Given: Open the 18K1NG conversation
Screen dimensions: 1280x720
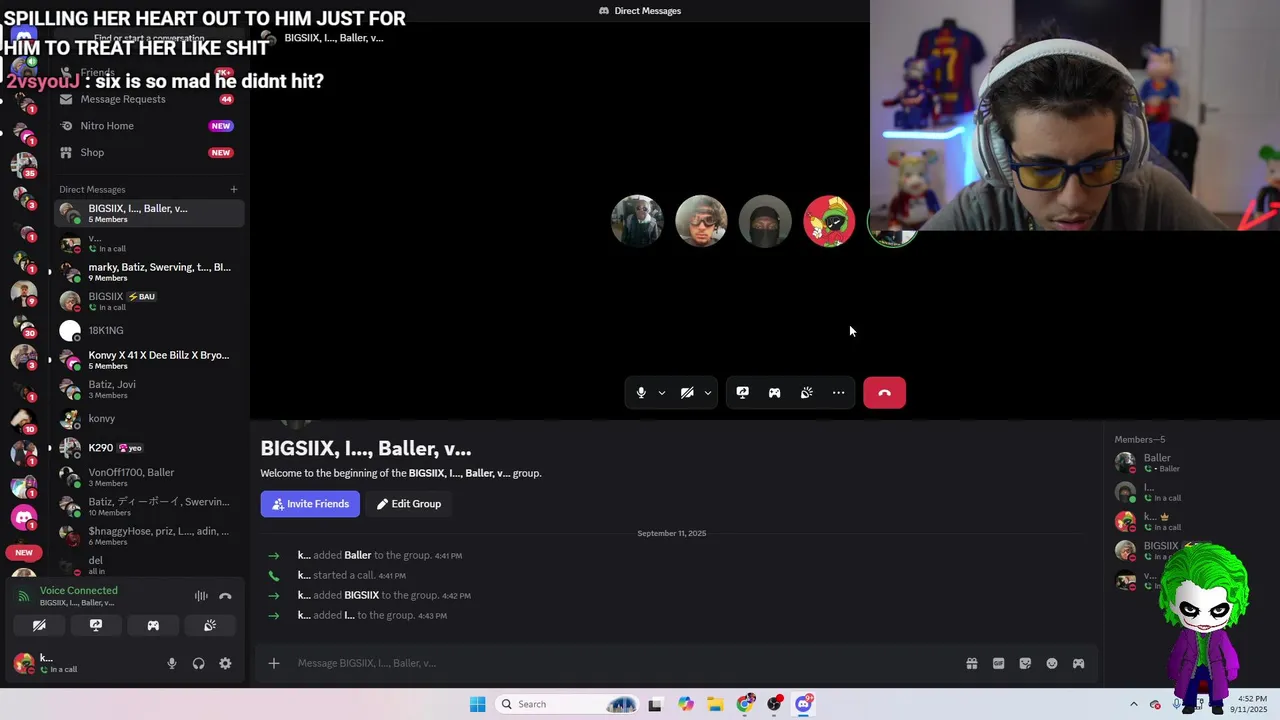Looking at the screenshot, I should click(148, 330).
